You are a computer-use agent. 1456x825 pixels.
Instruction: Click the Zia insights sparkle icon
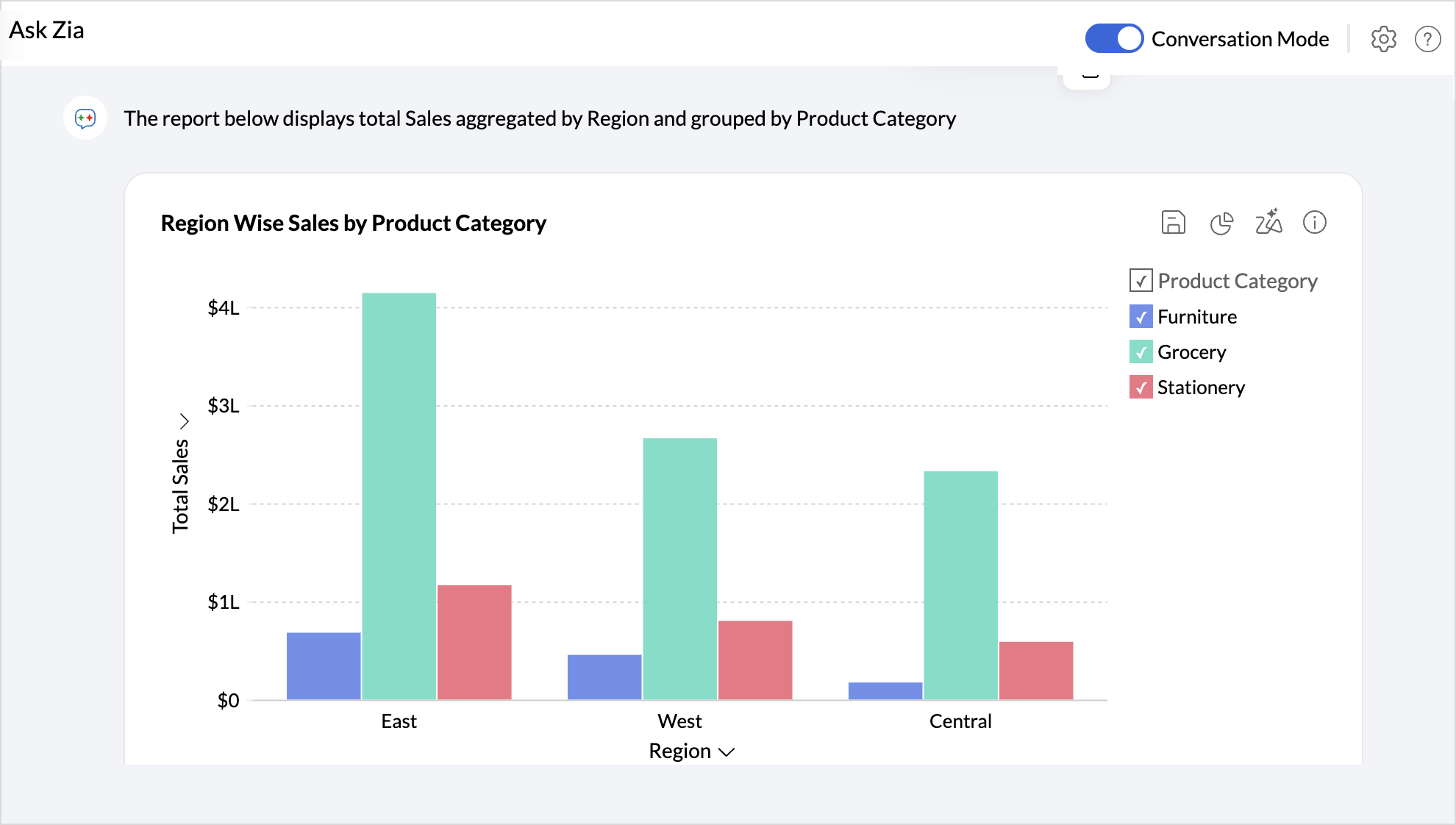1268,221
